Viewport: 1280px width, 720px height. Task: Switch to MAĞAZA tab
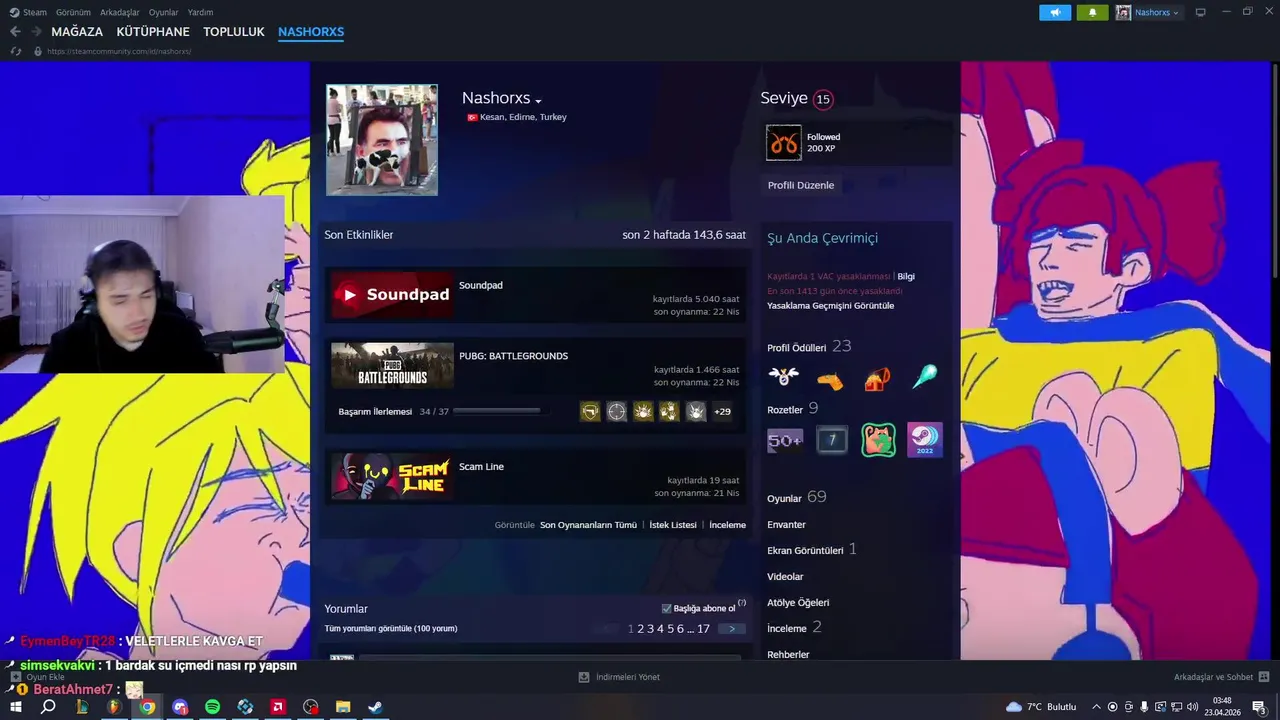point(77,32)
